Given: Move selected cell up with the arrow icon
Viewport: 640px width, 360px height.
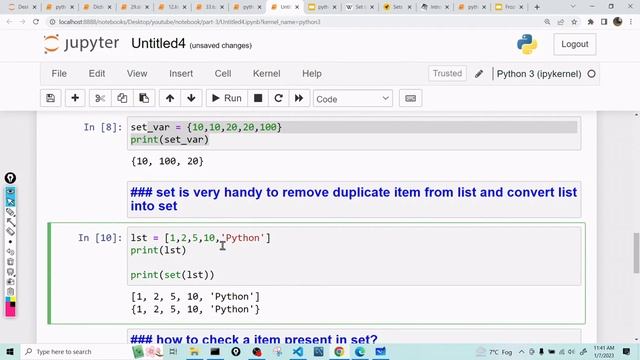Looking at the screenshot, I should pos(170,98).
